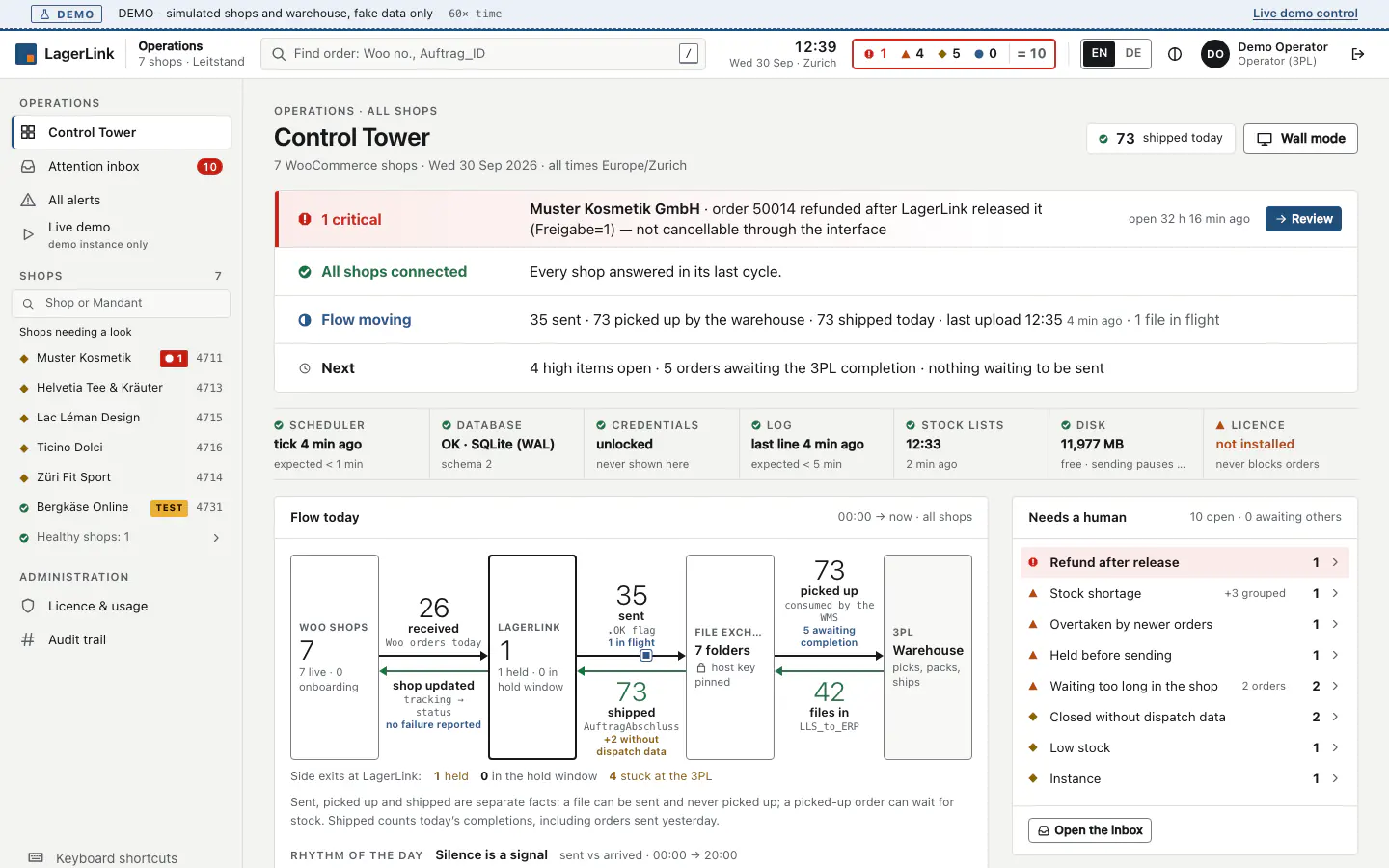Image resolution: width=1389 pixels, height=868 pixels.
Task: Open the Refund after release row
Action: 1185,562
